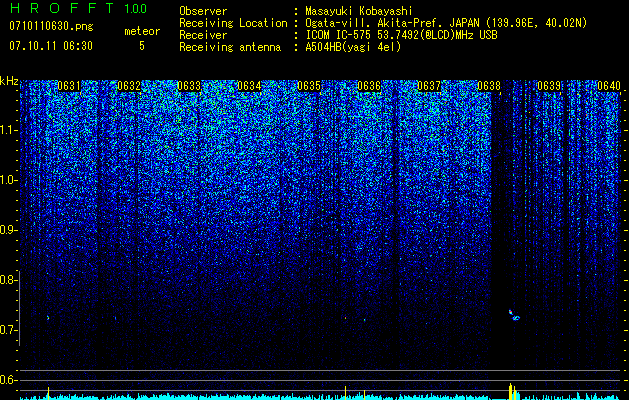Click the meteor count value 5

(x=142, y=46)
